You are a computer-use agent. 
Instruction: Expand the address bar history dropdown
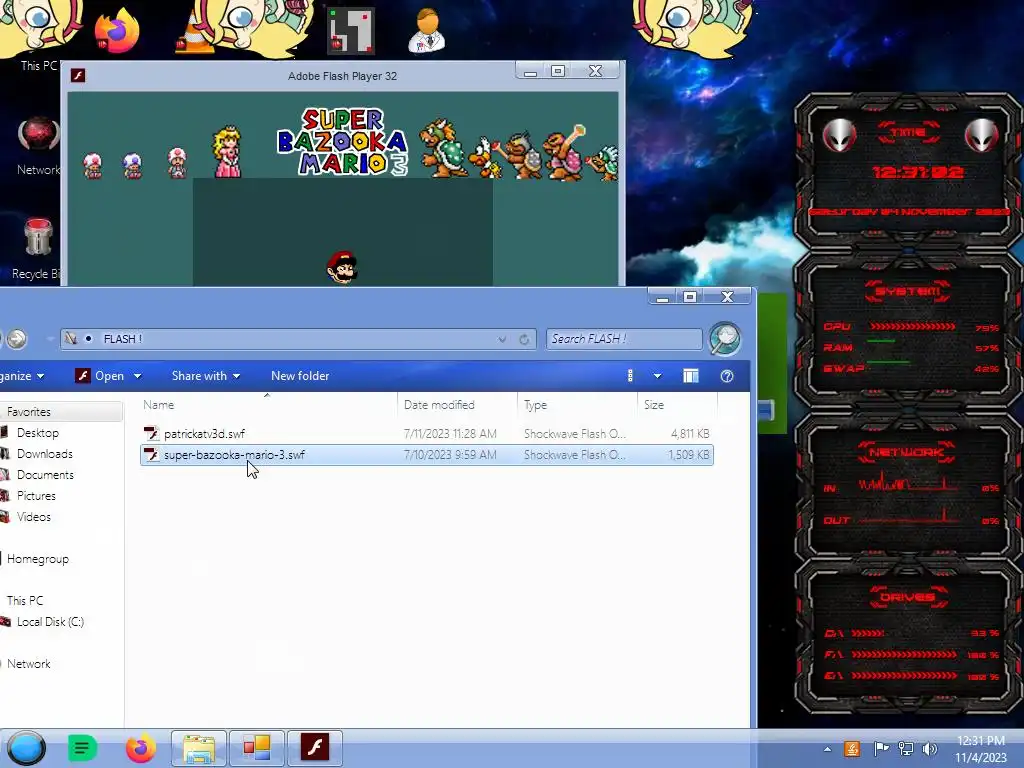click(502, 340)
